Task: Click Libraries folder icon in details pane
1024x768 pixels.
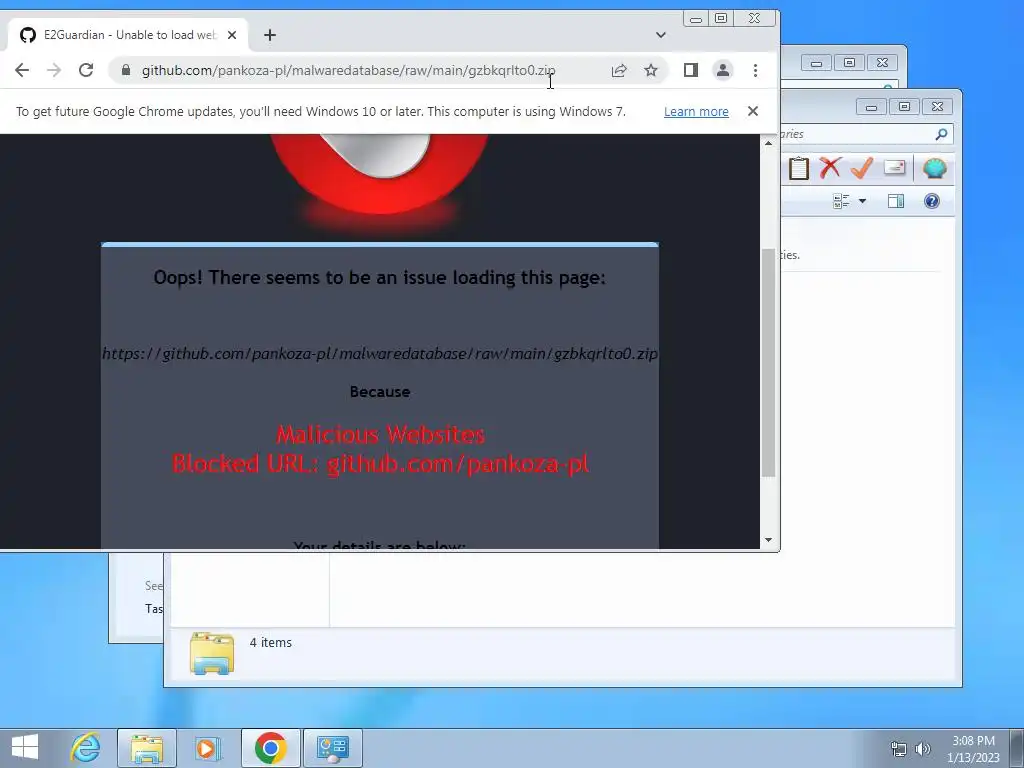Action: tap(212, 652)
